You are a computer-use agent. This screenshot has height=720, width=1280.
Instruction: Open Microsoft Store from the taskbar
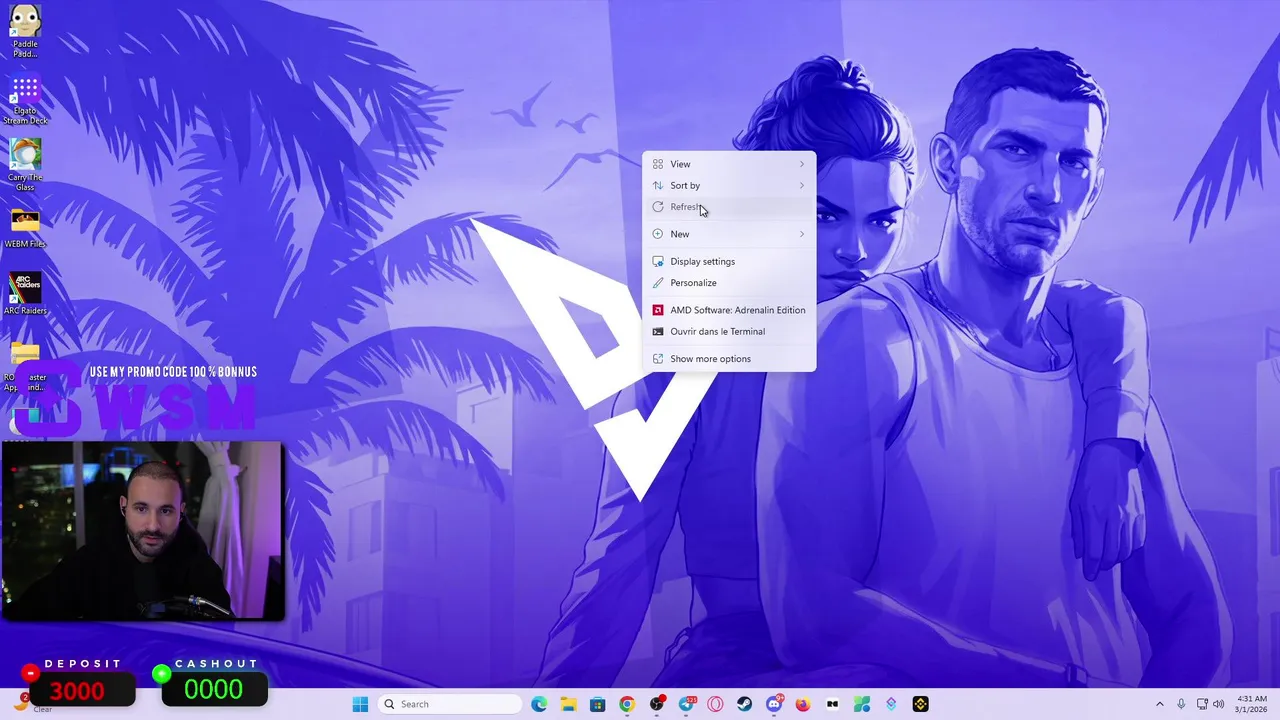(x=597, y=704)
